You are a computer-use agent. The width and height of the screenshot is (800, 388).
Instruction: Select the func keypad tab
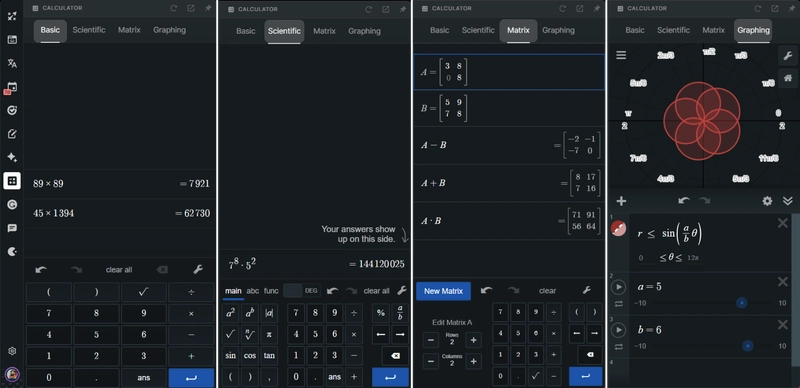(x=271, y=290)
